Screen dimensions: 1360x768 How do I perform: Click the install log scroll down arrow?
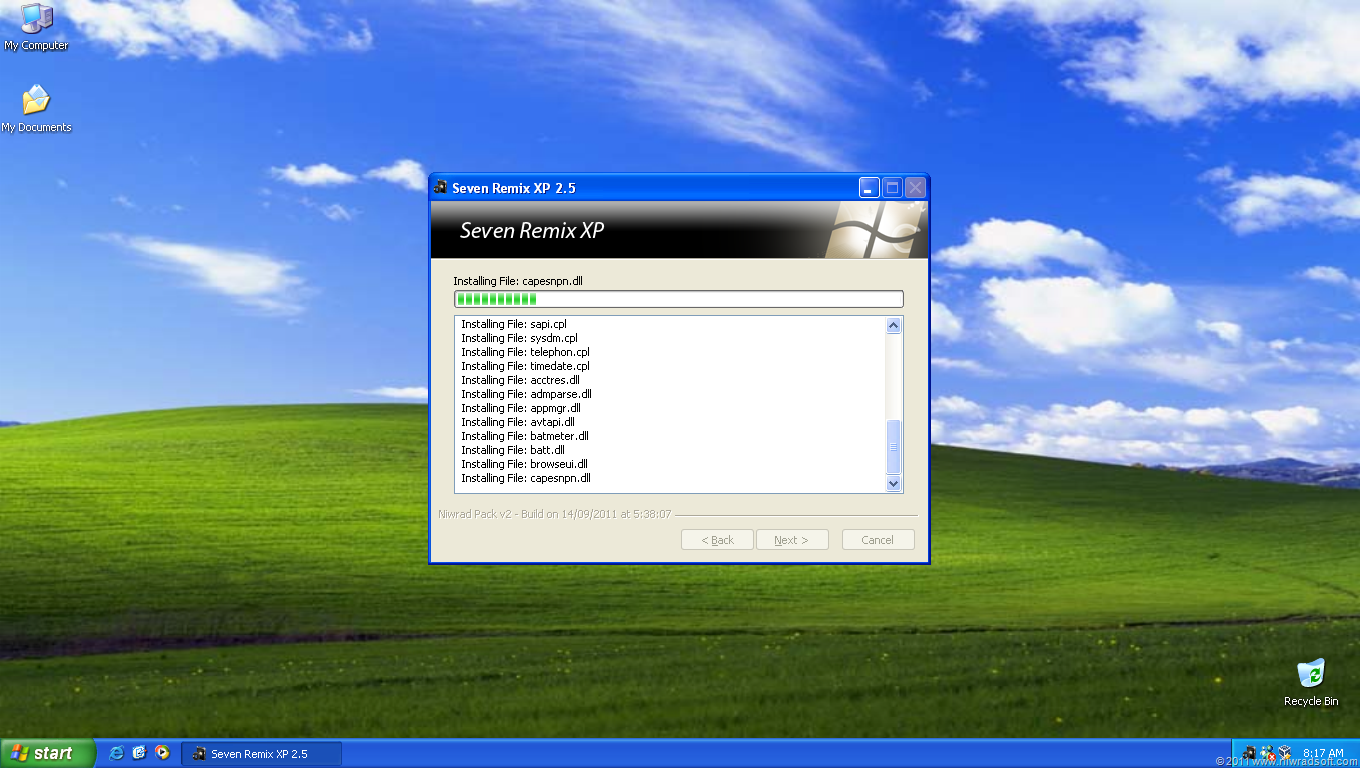pyautogui.click(x=894, y=483)
